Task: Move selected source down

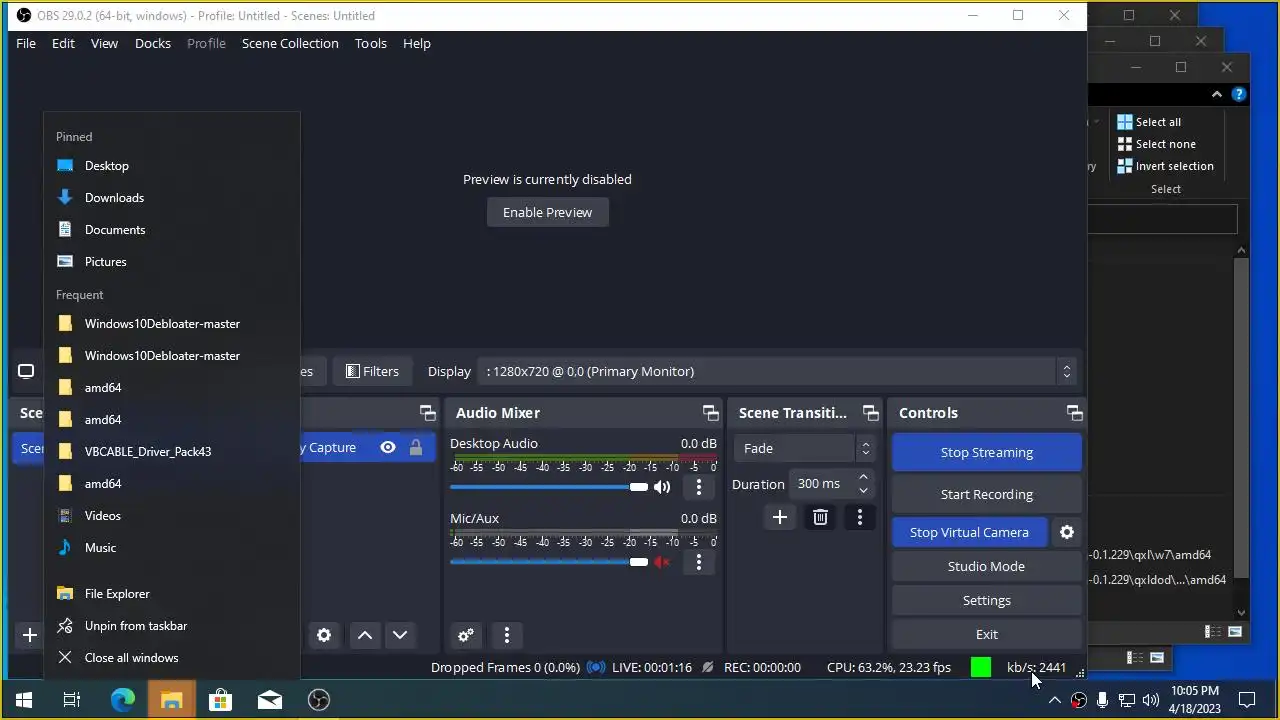Action: (400, 635)
